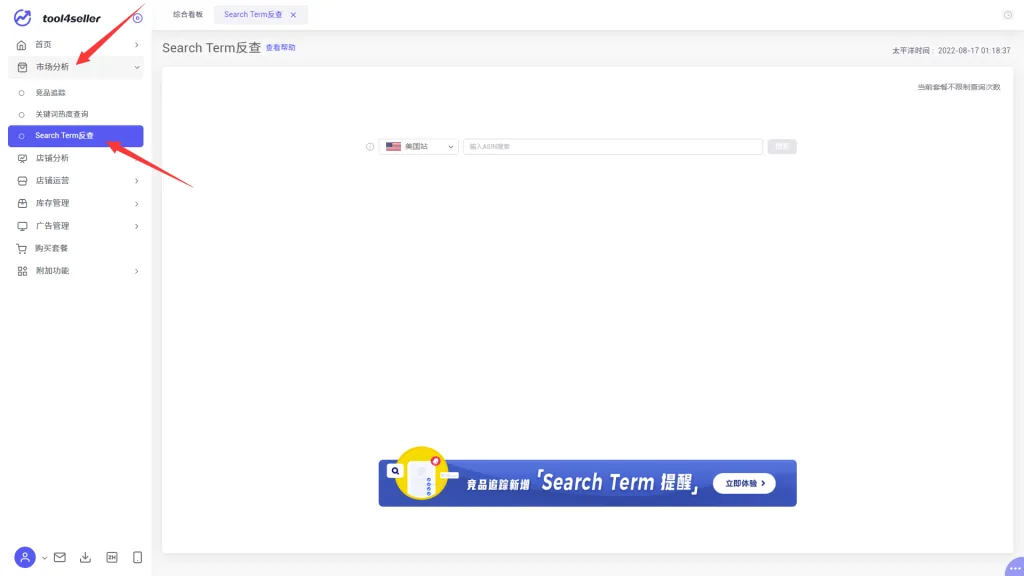Click the clock icon at the top right
The image size is (1024, 576).
[x=1008, y=15]
